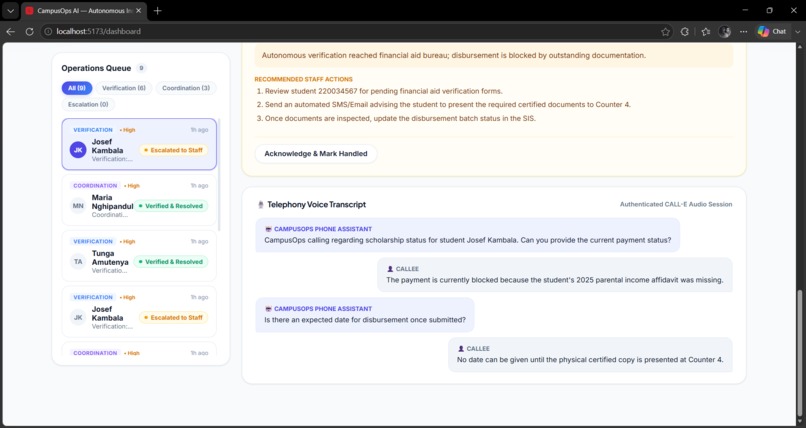
Task: Open a new browser tab
Action: [x=158, y=11]
